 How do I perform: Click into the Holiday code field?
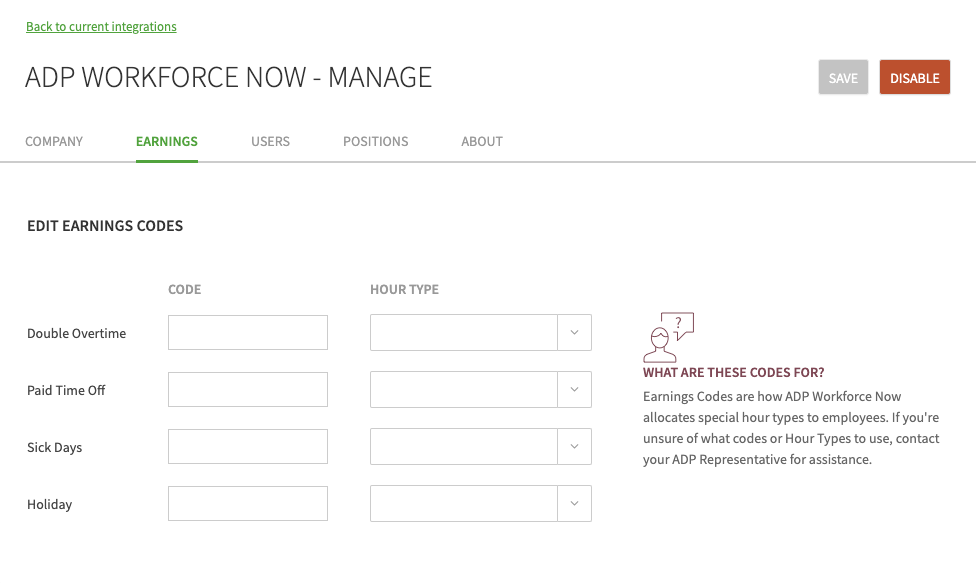tap(248, 503)
